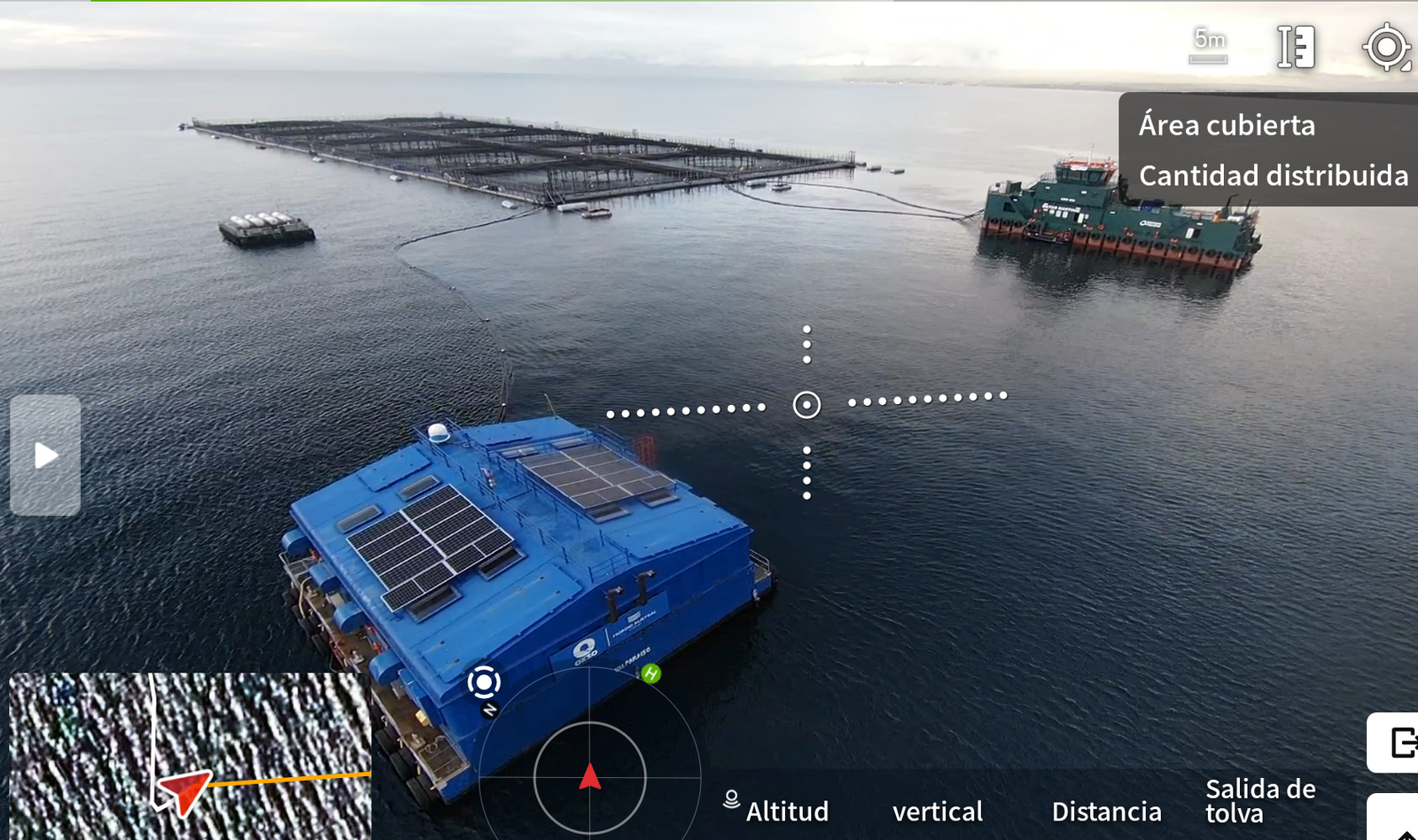The width and height of the screenshot is (1418, 840).
Task: Click the 5m map scale indicator
Action: [1209, 45]
